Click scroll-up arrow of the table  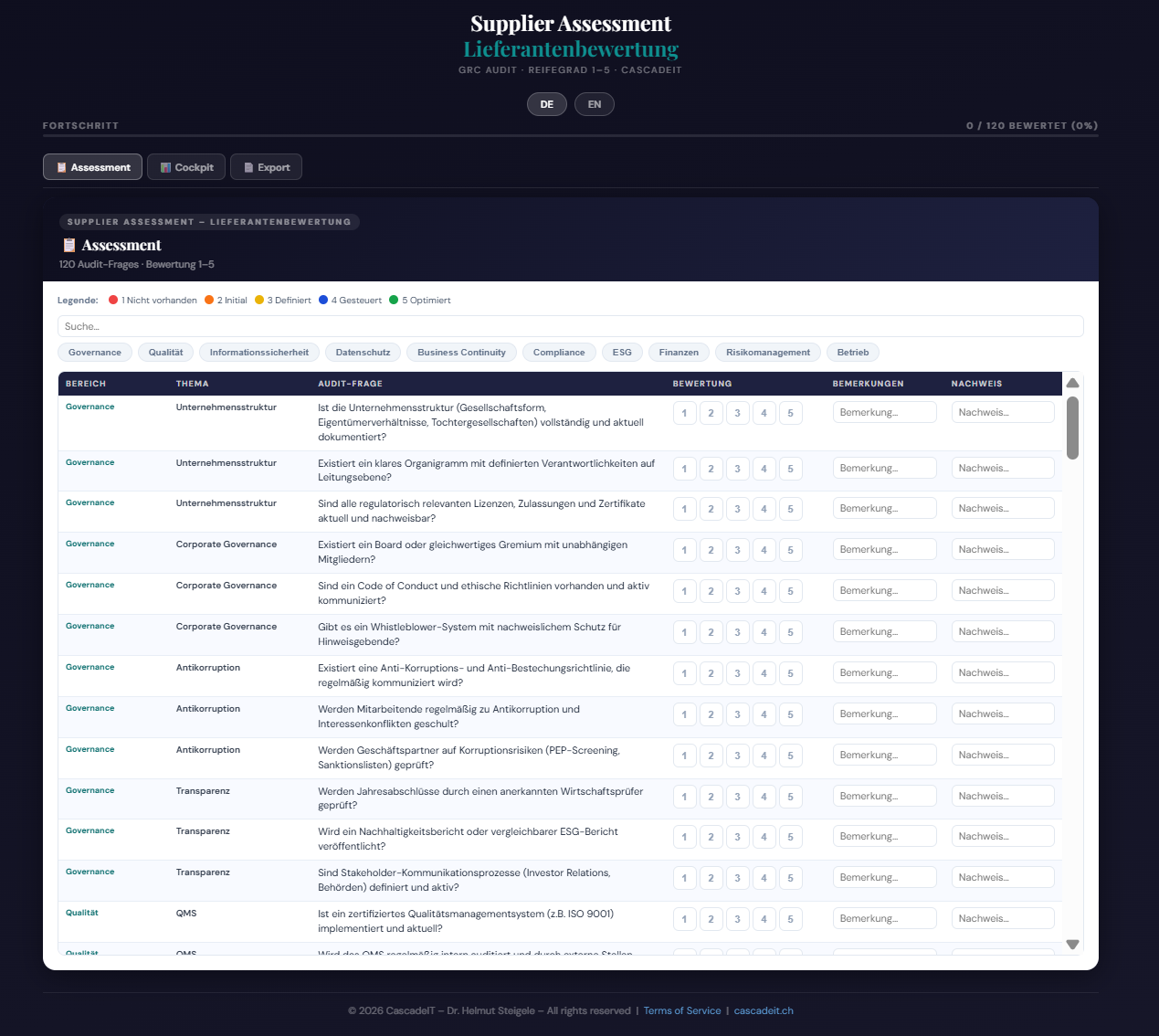click(1073, 383)
